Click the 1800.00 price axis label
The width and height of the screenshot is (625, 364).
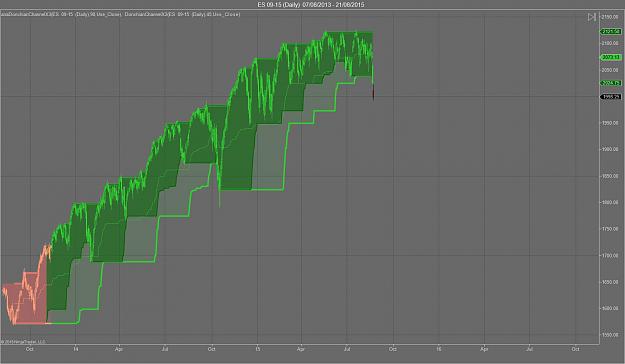click(x=610, y=202)
